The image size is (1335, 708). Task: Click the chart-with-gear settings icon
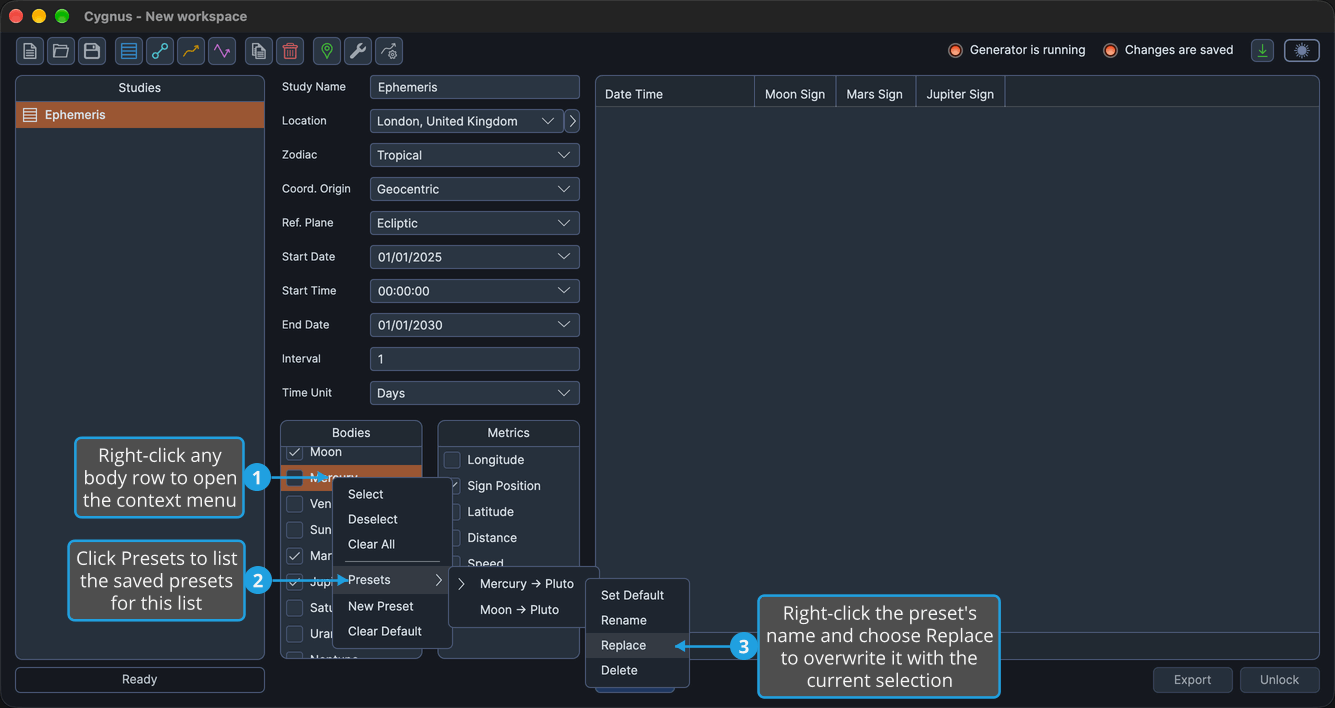[389, 51]
